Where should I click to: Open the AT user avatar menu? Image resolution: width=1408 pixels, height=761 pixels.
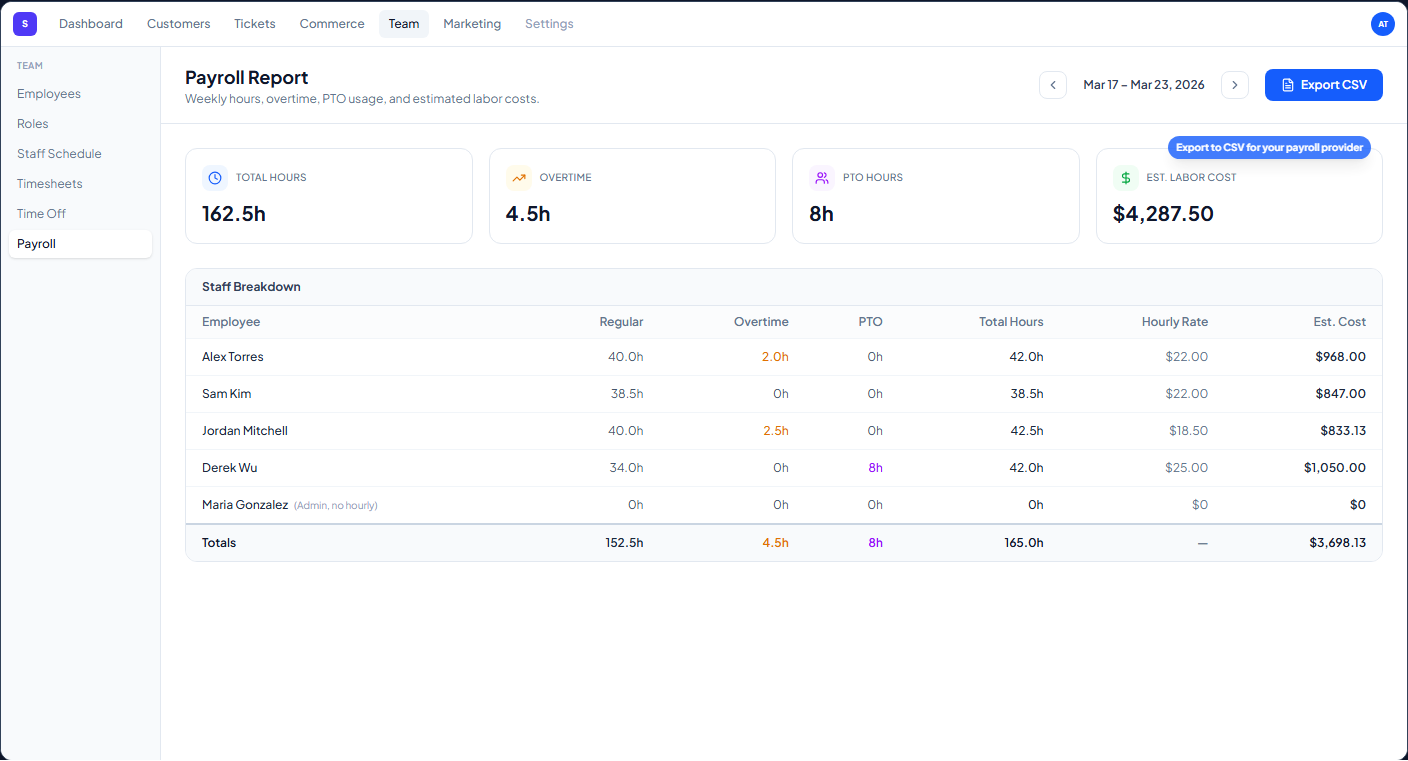coord(1383,24)
